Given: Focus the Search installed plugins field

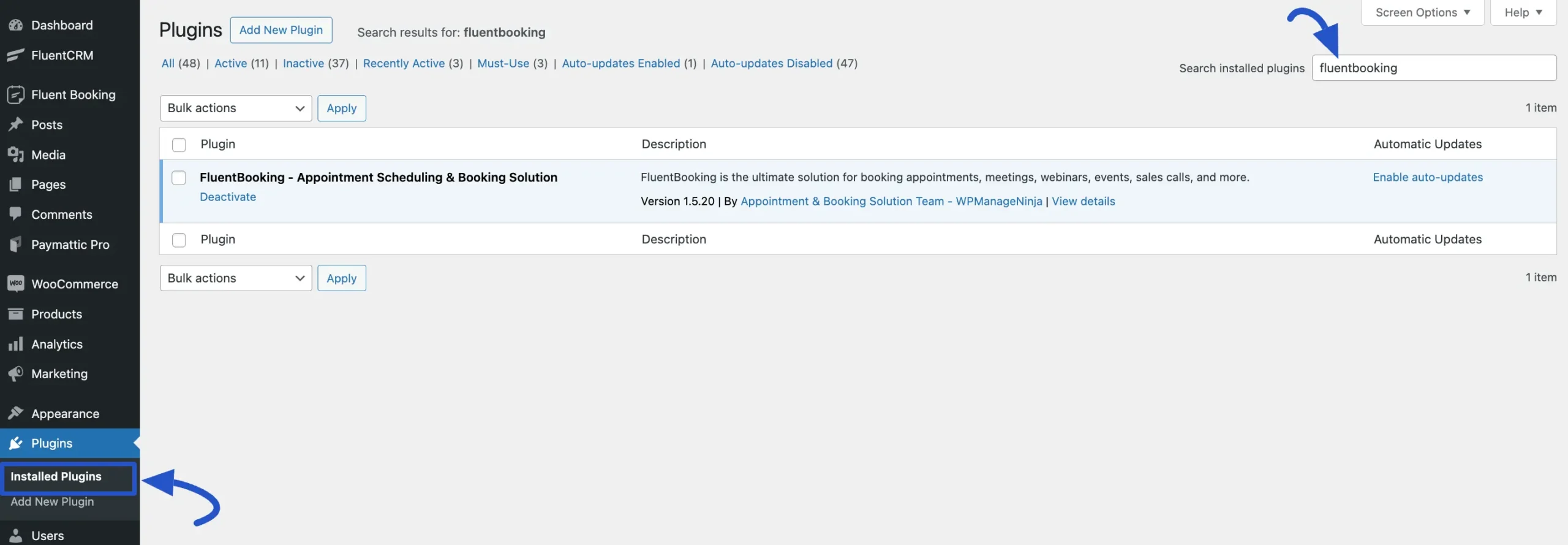Looking at the screenshot, I should [1434, 68].
